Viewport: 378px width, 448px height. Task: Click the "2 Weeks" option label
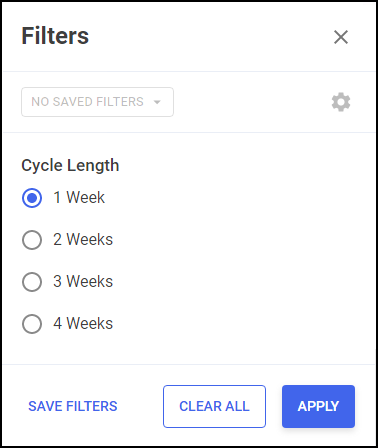83,239
